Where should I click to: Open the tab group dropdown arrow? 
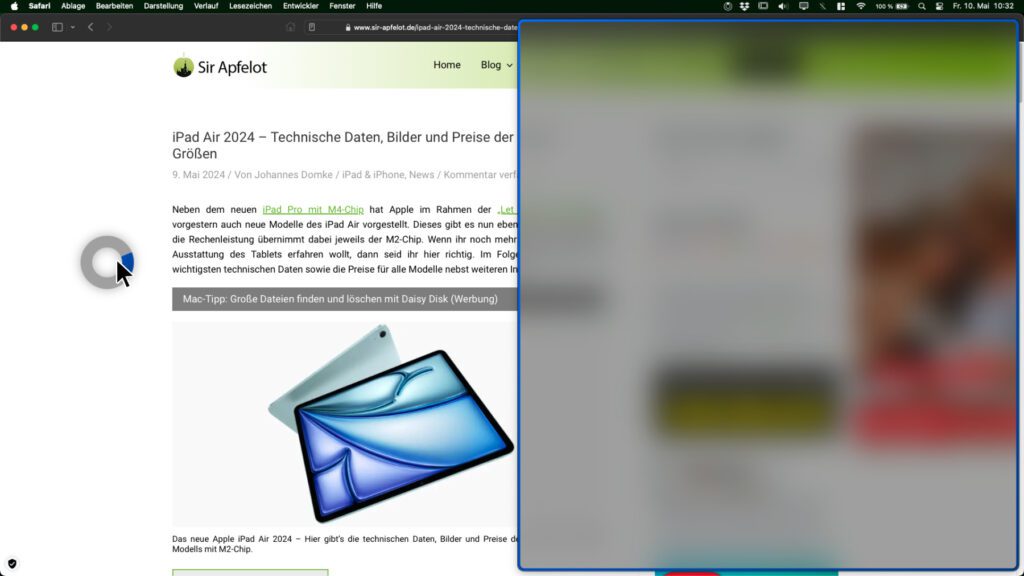(72, 27)
